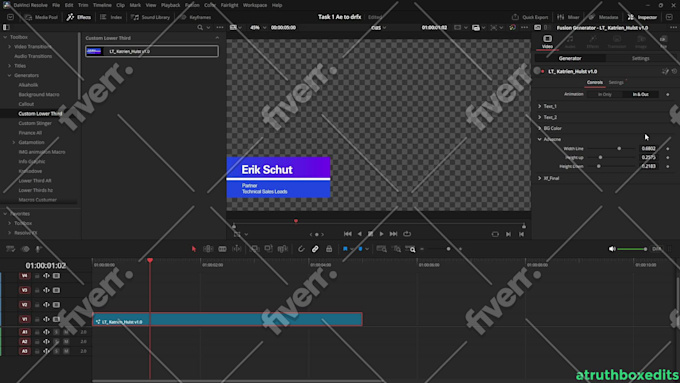The image size is (680, 383).
Task: Expand the BG Color parameter group
Action: click(x=539, y=128)
